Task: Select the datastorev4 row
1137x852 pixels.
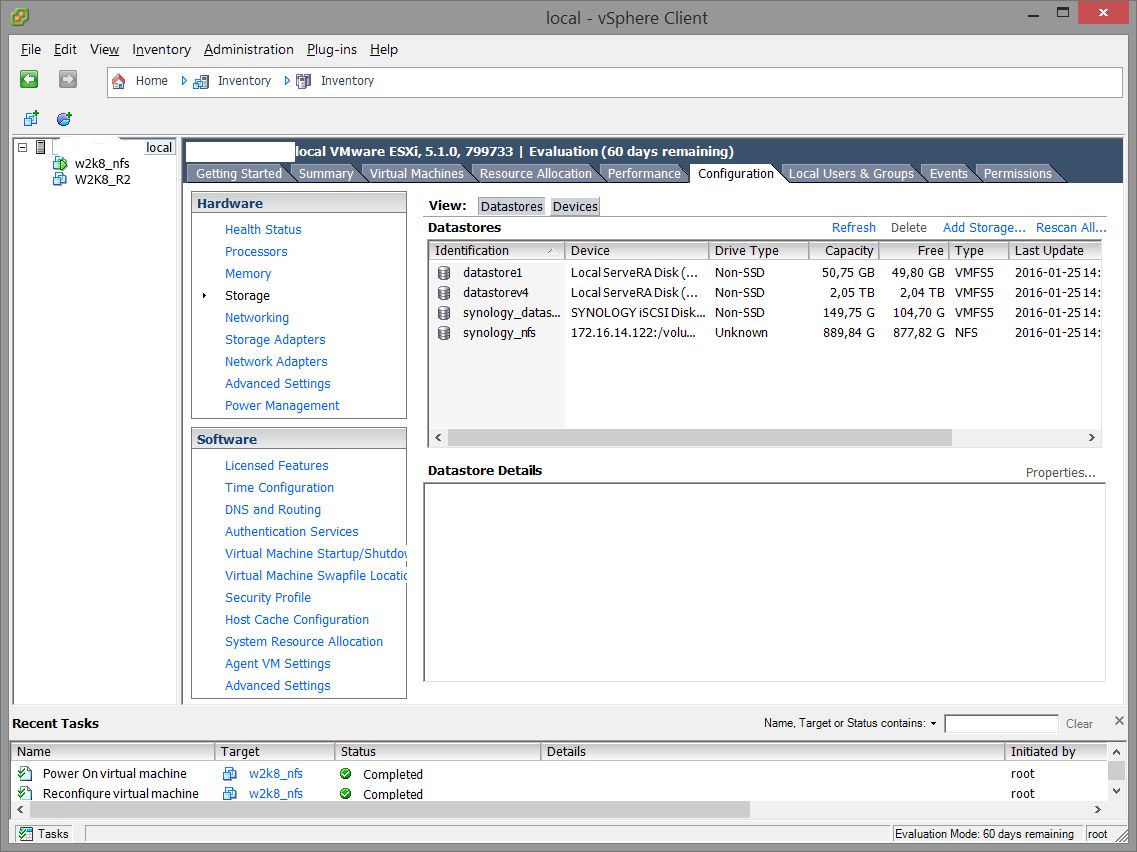Action: click(765, 293)
